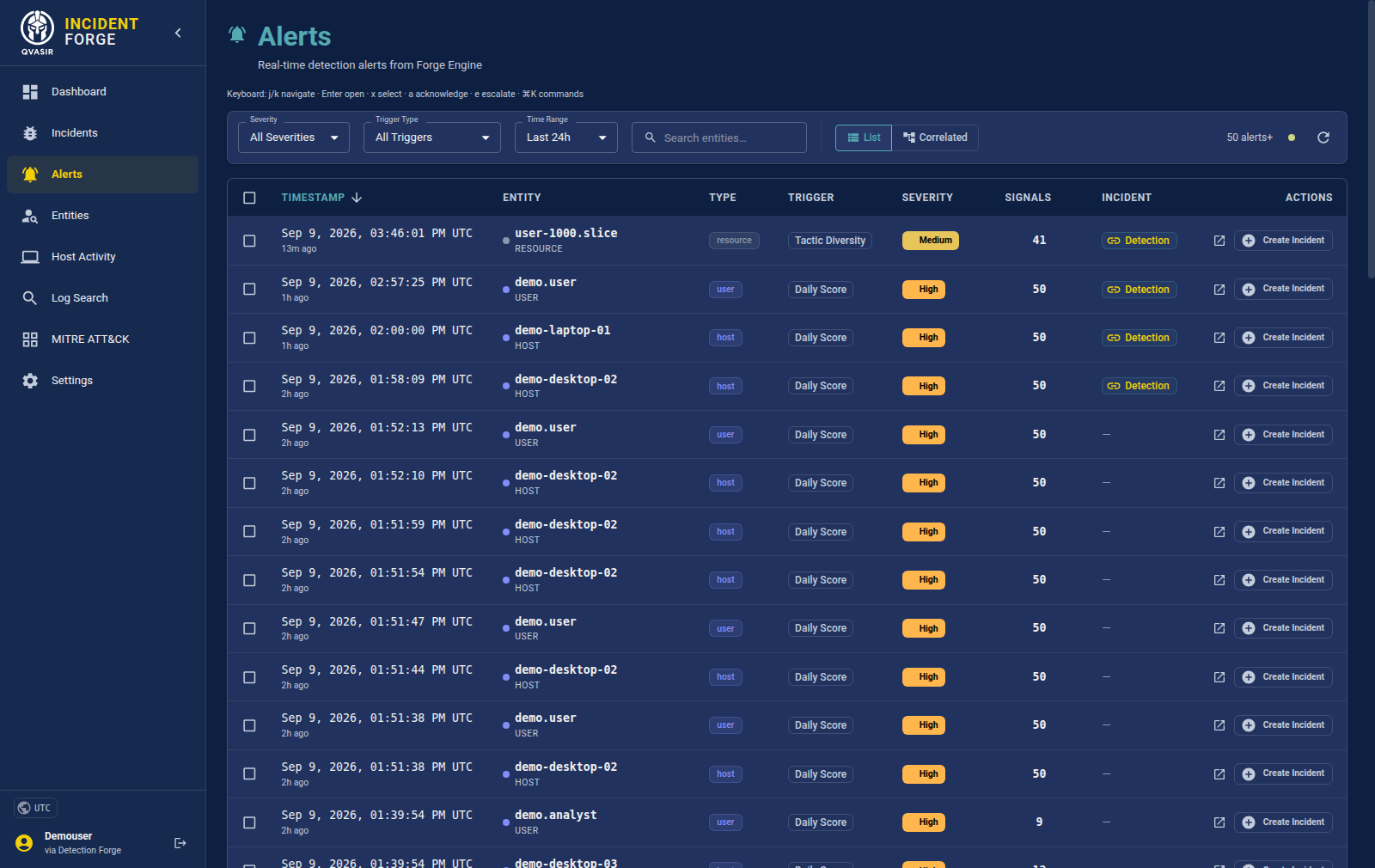Check the user-1000.slice alert row
Screen dimensions: 1375x868
[x=249, y=241]
